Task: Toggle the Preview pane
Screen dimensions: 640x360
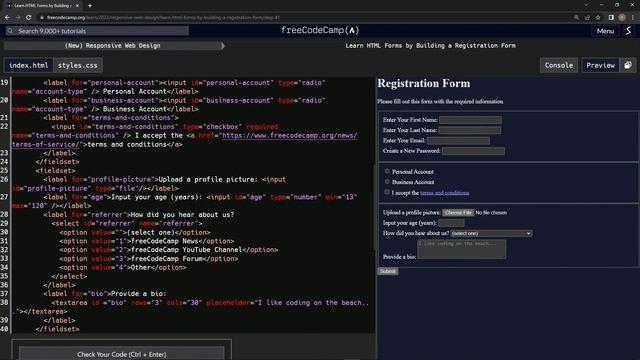Action: pos(600,65)
